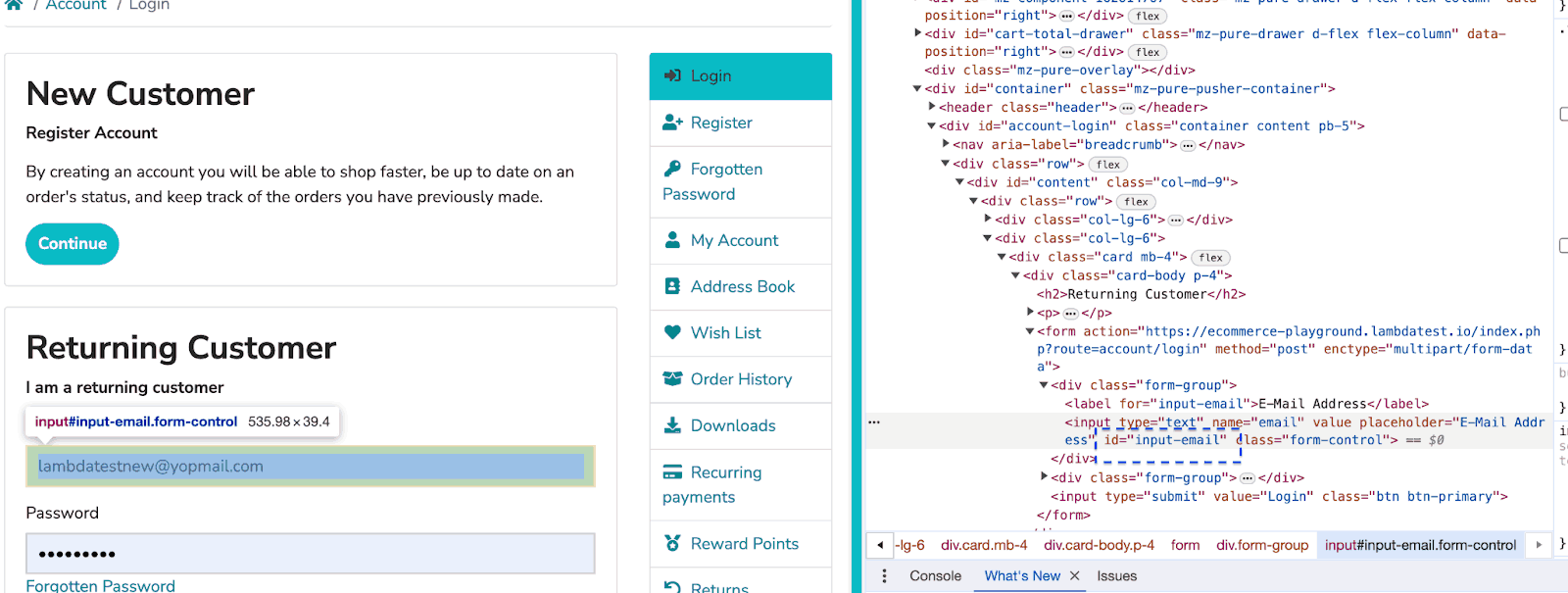
Task: Collapse the form element in DOM tree
Action: (x=1030, y=331)
